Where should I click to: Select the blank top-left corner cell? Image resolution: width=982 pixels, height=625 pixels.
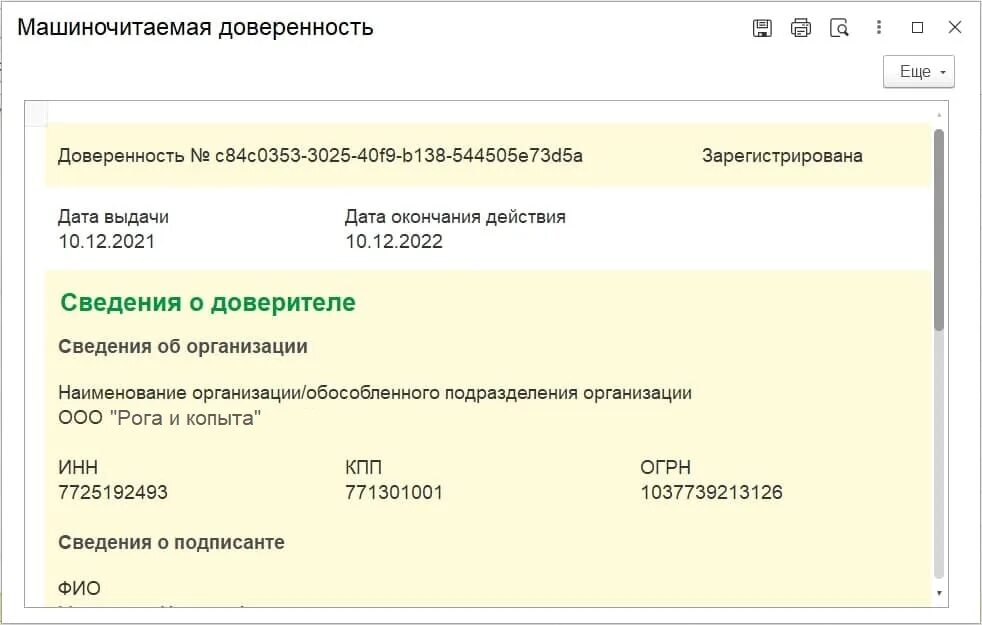[x=36, y=113]
